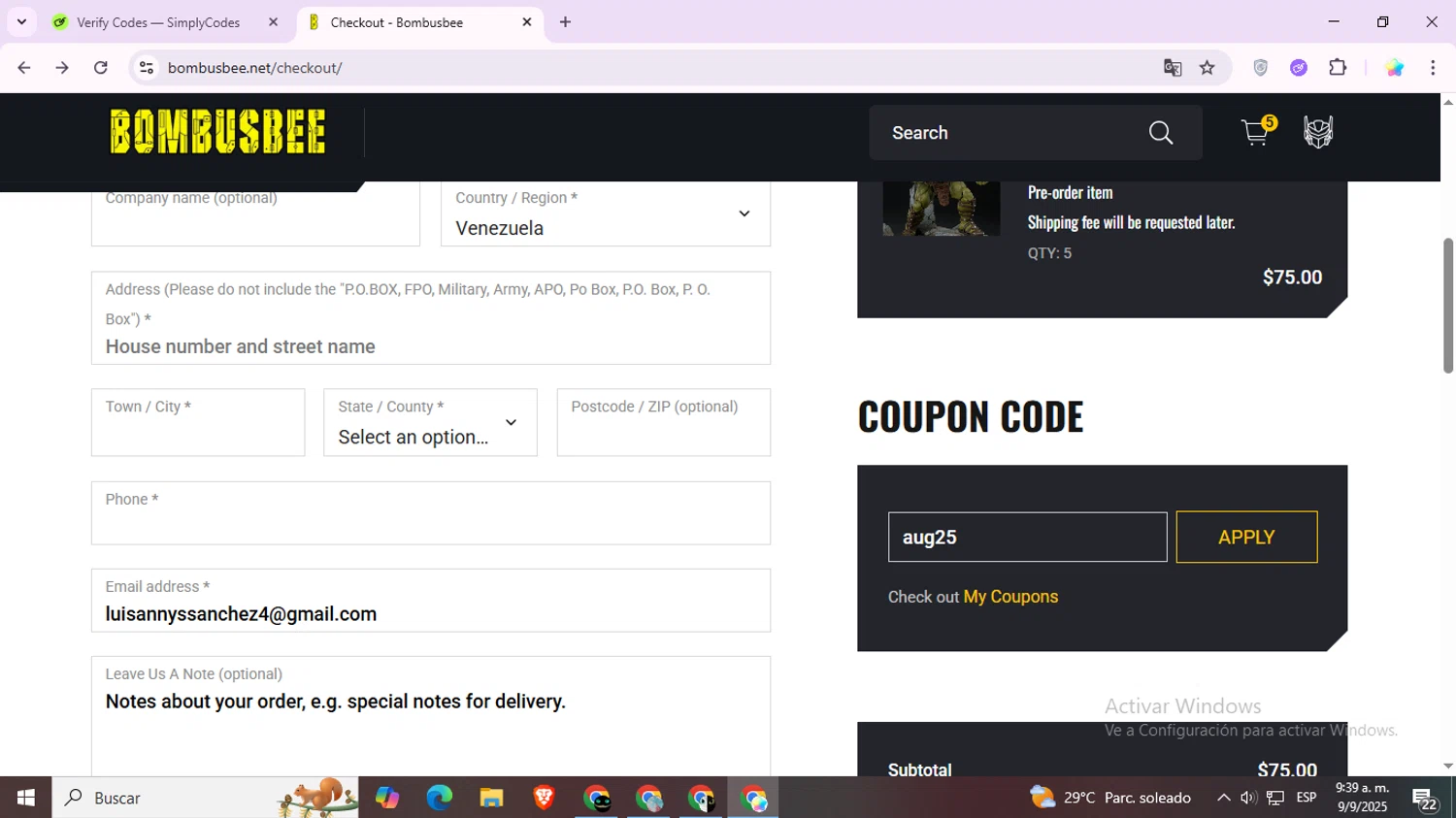Image resolution: width=1456 pixels, height=818 pixels.
Task: Click the APPLY coupon button
Action: tap(1246, 537)
